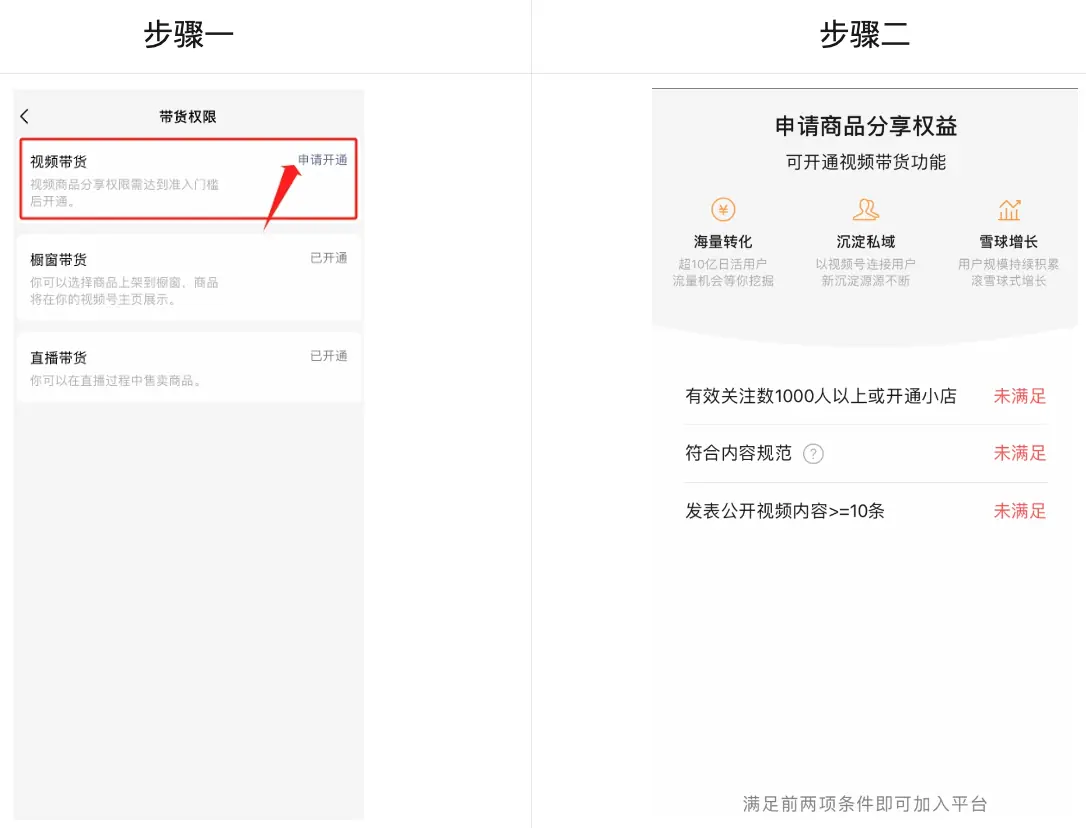Click 申请开通 for 视频带货

pyautogui.click(x=323, y=160)
